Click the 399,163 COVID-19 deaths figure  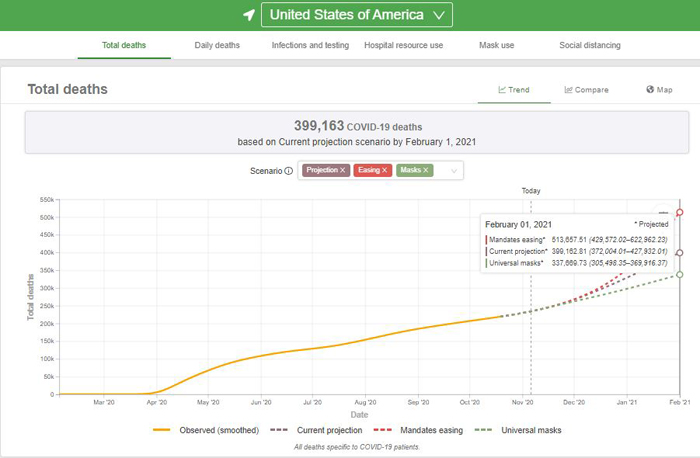(x=358, y=126)
